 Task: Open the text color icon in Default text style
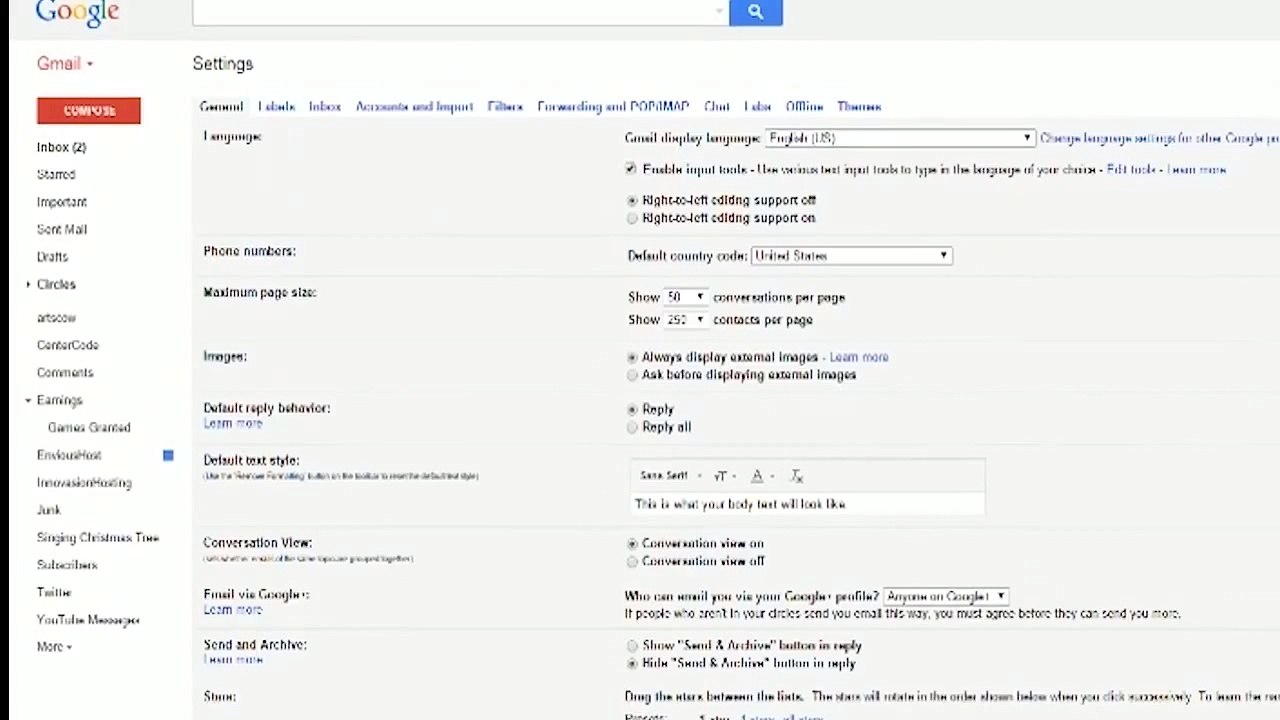click(760, 476)
